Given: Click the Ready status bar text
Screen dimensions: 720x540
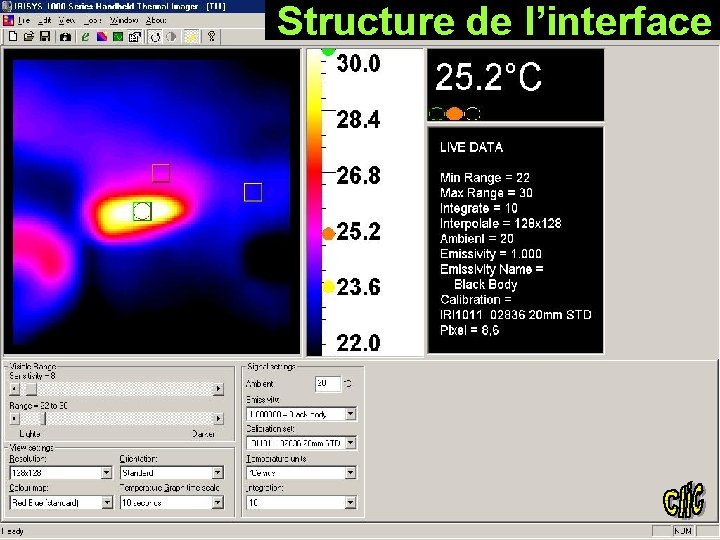Looking at the screenshot, I should (13, 531).
